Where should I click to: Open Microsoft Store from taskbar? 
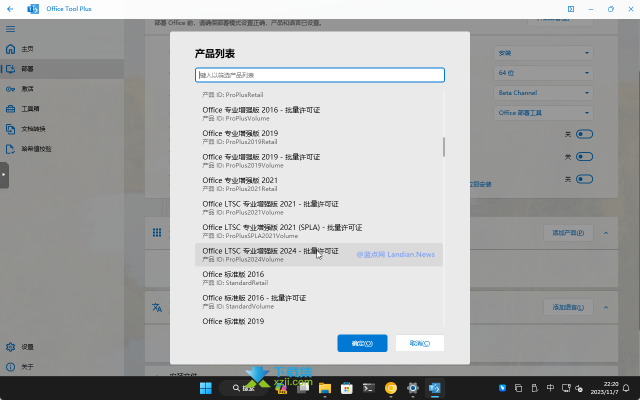pos(347,388)
